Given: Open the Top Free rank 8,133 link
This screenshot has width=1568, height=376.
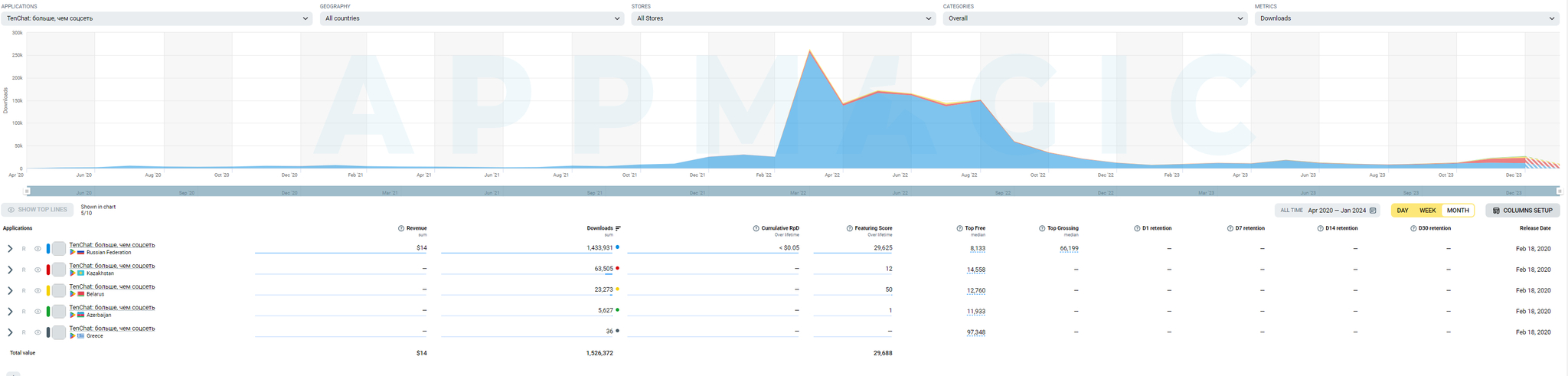Looking at the screenshot, I should pyautogui.click(x=977, y=249).
